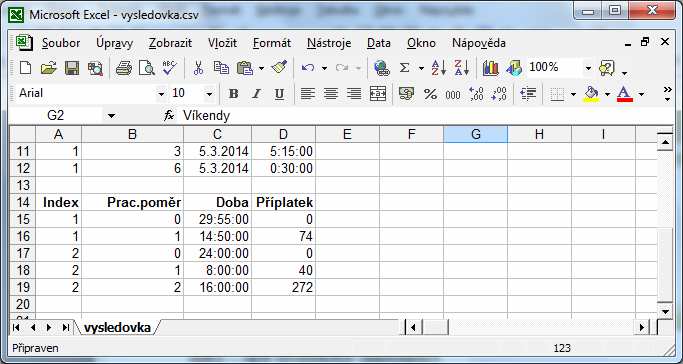Select the vysledovka sheet tab
This screenshot has width=683, height=364.
(117, 327)
